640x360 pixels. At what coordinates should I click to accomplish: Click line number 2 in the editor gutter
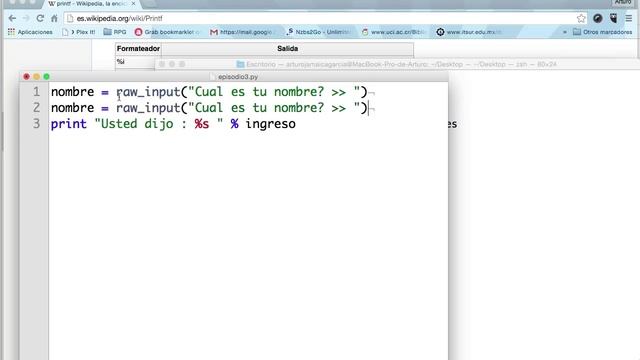36,108
